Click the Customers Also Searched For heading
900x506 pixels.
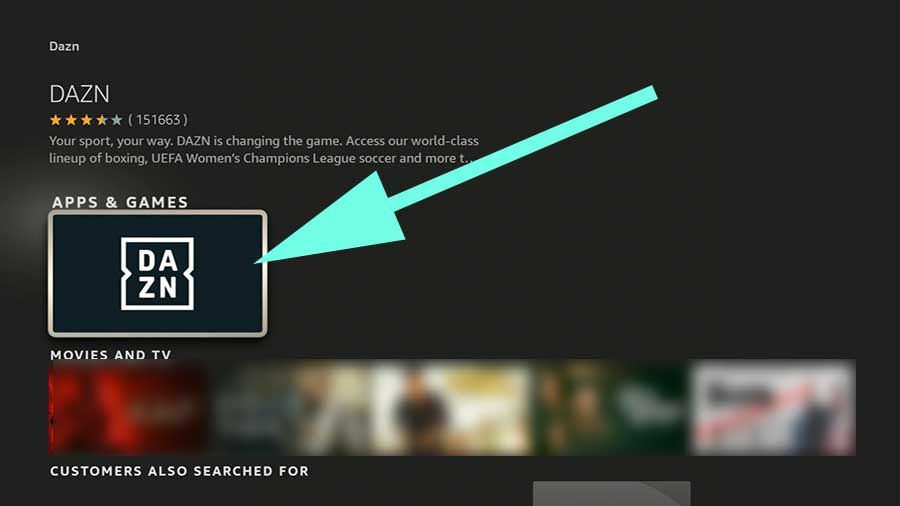point(179,471)
